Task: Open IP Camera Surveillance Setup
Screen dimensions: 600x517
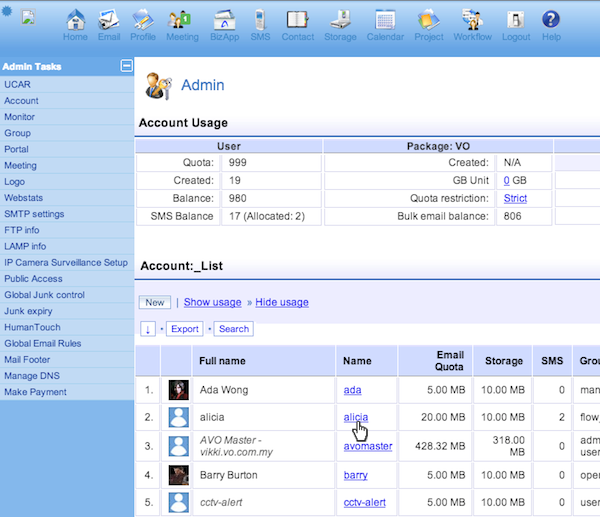Action: point(66,263)
